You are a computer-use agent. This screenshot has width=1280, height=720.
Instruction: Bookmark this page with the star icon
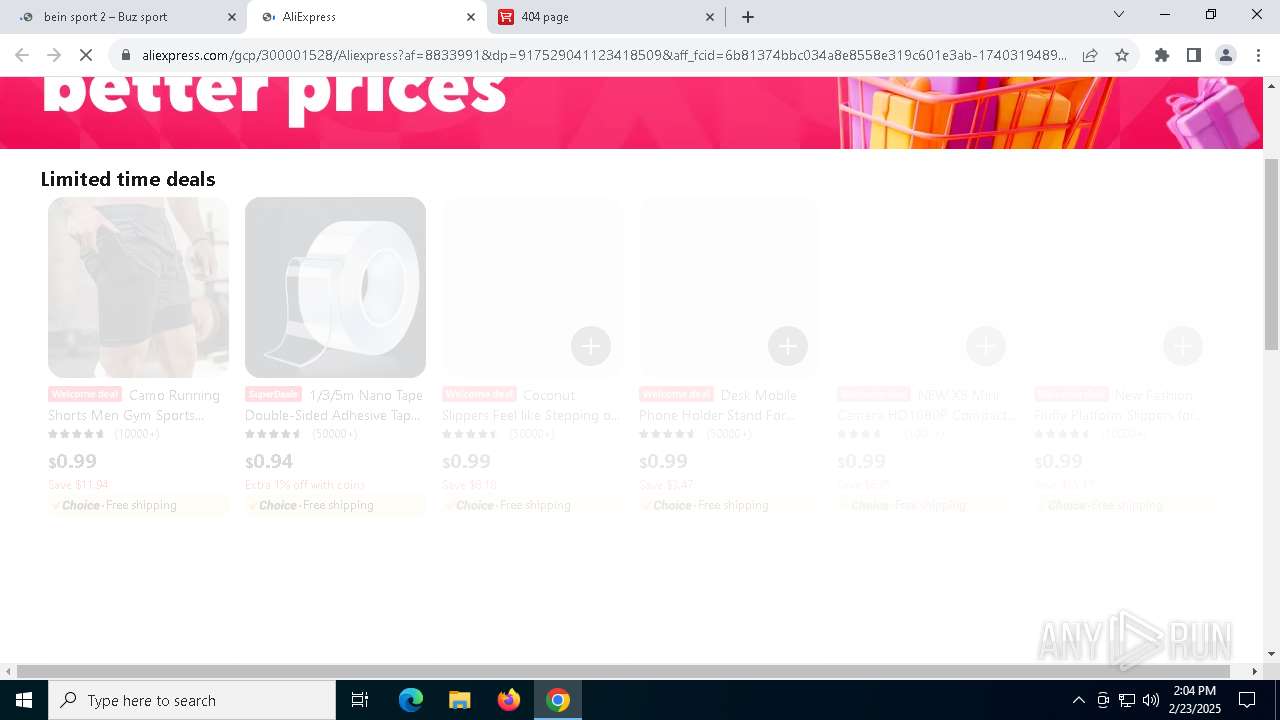click(1122, 55)
